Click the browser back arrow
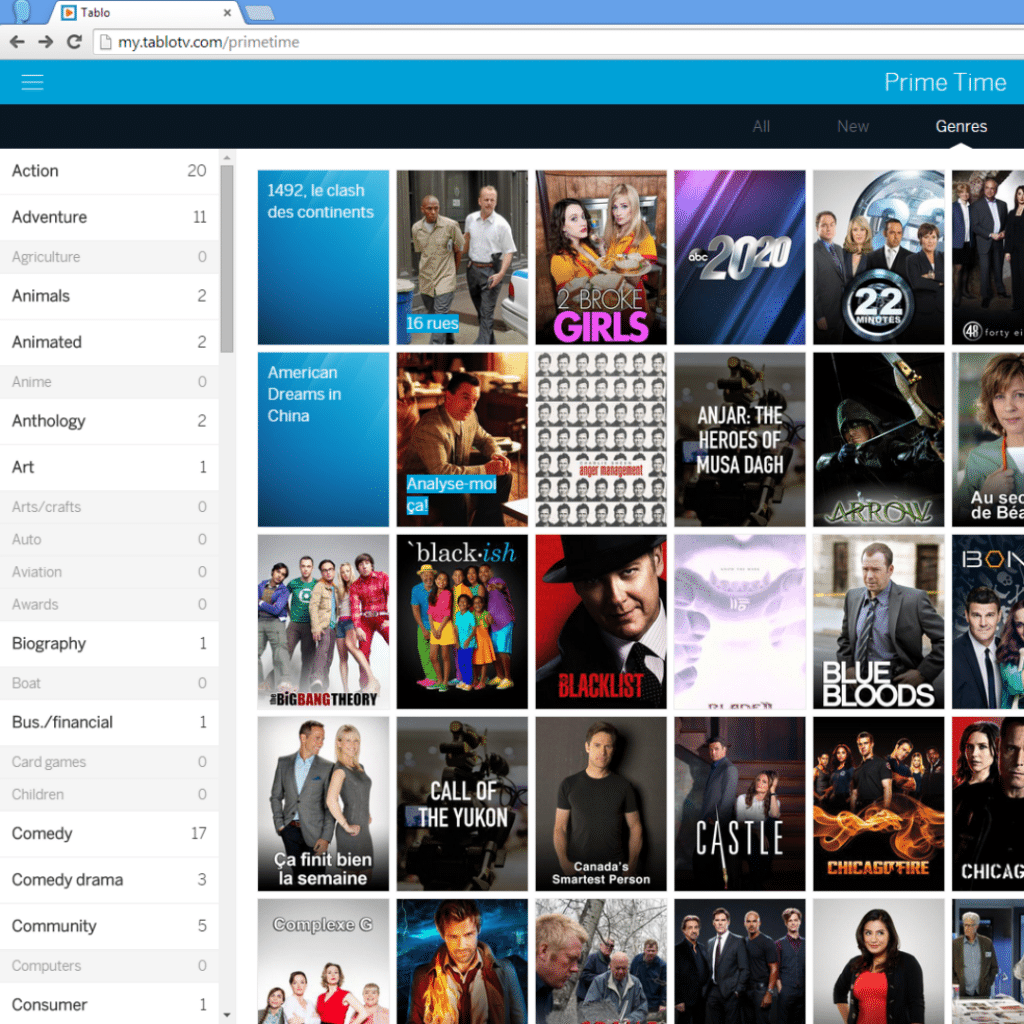1024x1024 pixels. (17, 42)
